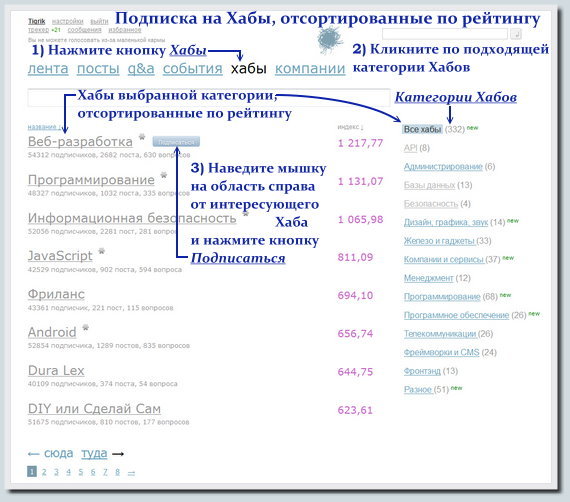This screenshot has height=502, width=570.
Task: Click the hub search input field
Action: 208,97
